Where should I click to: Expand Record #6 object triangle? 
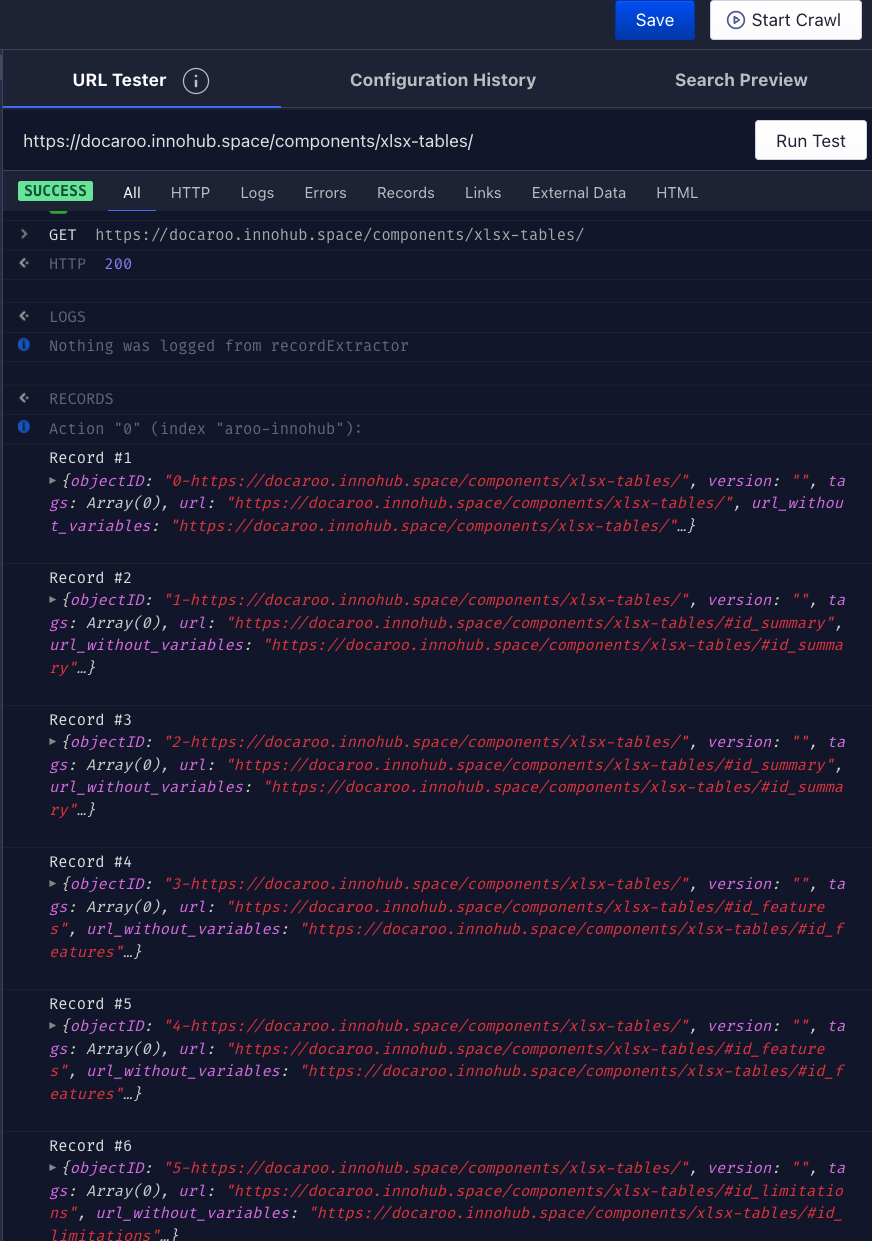click(x=54, y=1168)
